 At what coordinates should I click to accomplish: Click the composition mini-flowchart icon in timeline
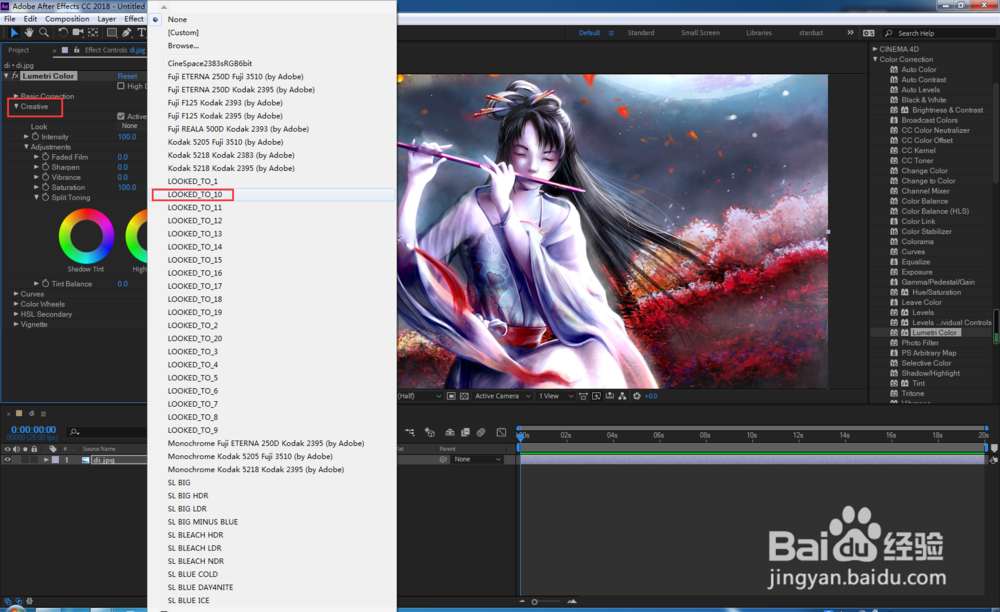(410, 432)
